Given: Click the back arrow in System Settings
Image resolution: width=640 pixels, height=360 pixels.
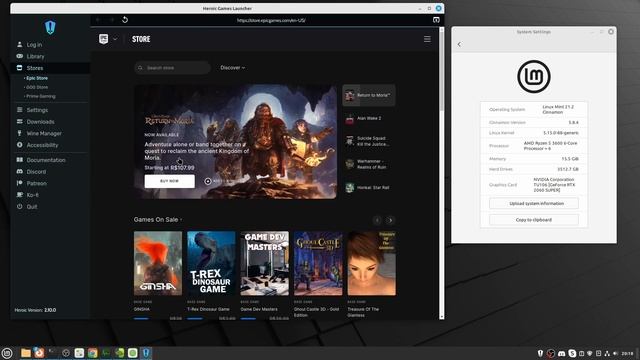Looking at the screenshot, I should (459, 44).
